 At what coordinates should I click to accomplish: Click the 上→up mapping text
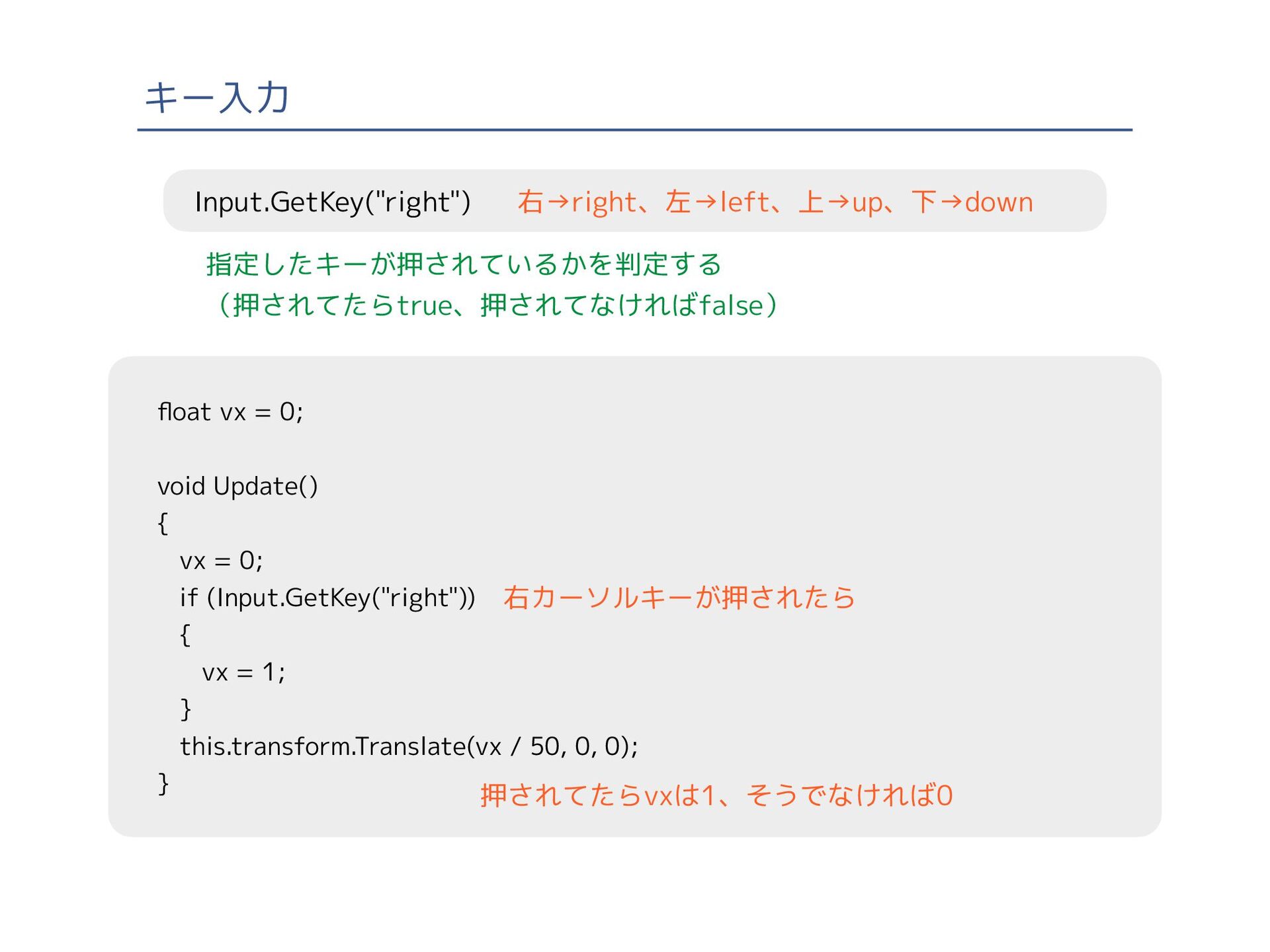840,202
